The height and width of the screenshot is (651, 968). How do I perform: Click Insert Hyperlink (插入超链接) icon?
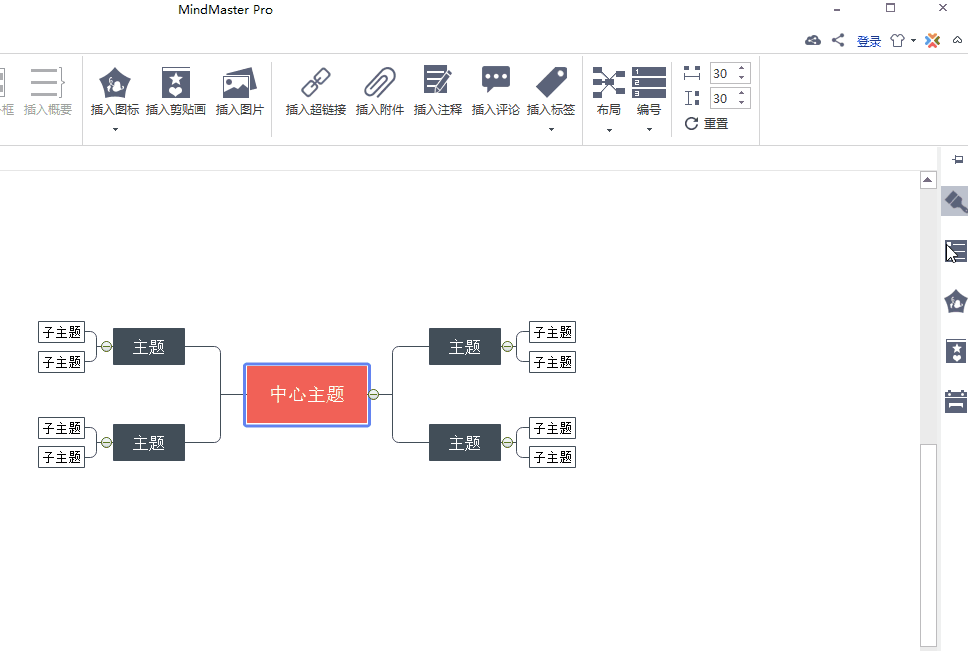click(x=315, y=83)
